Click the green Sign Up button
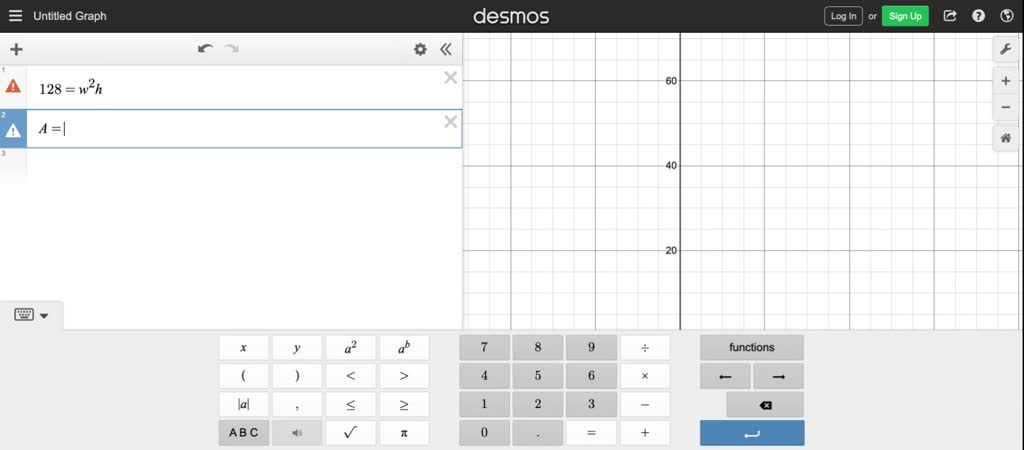This screenshot has width=1024, height=450. pyautogui.click(x=905, y=16)
